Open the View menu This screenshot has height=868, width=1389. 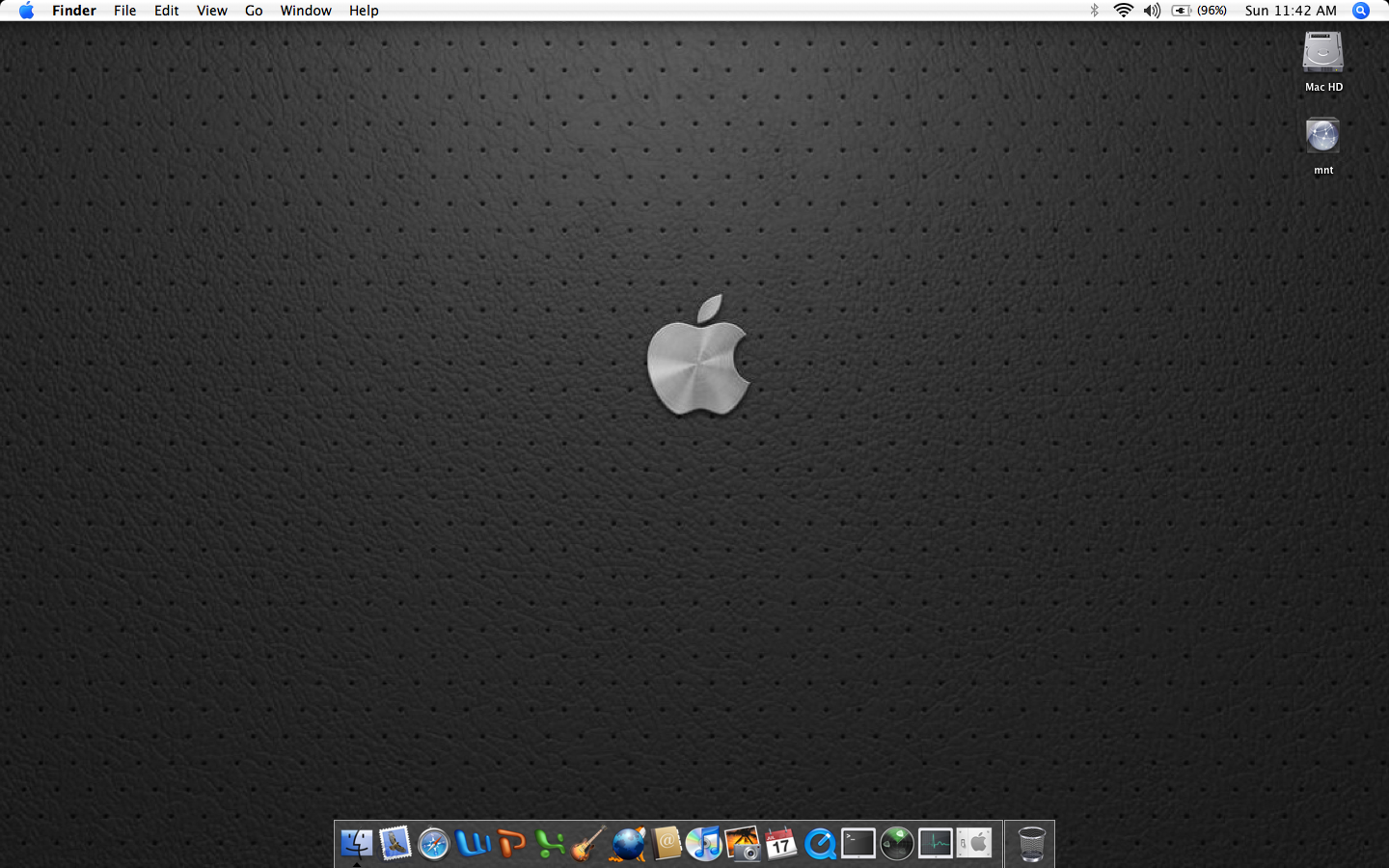pos(212,11)
